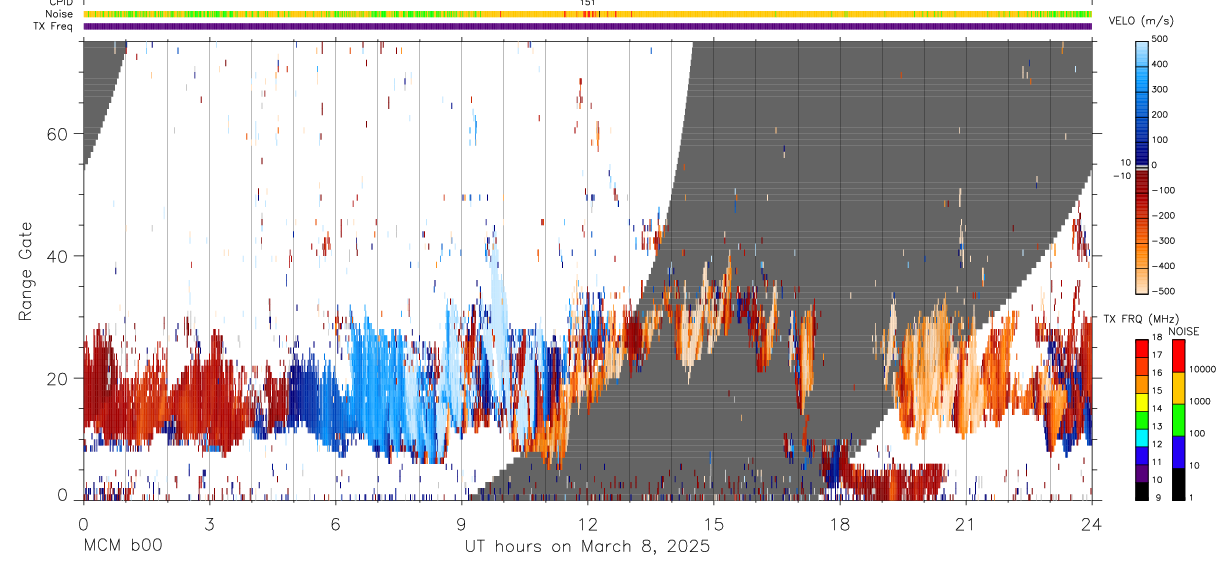This screenshot has width=1228, height=567.
Task: Click the TX Freq row label at top
Action: tap(54, 26)
